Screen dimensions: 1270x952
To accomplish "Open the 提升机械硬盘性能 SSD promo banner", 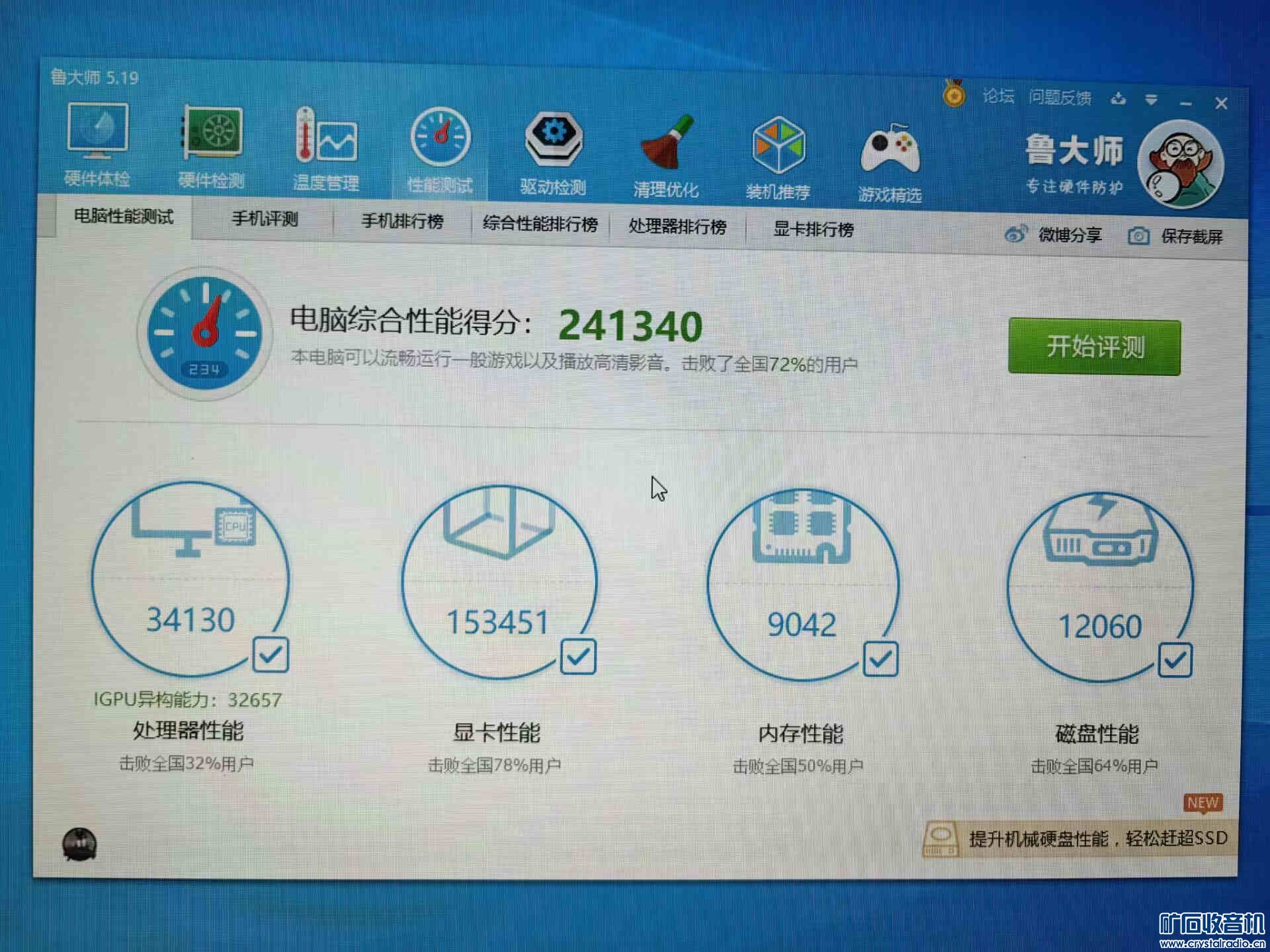I will 1079,838.
